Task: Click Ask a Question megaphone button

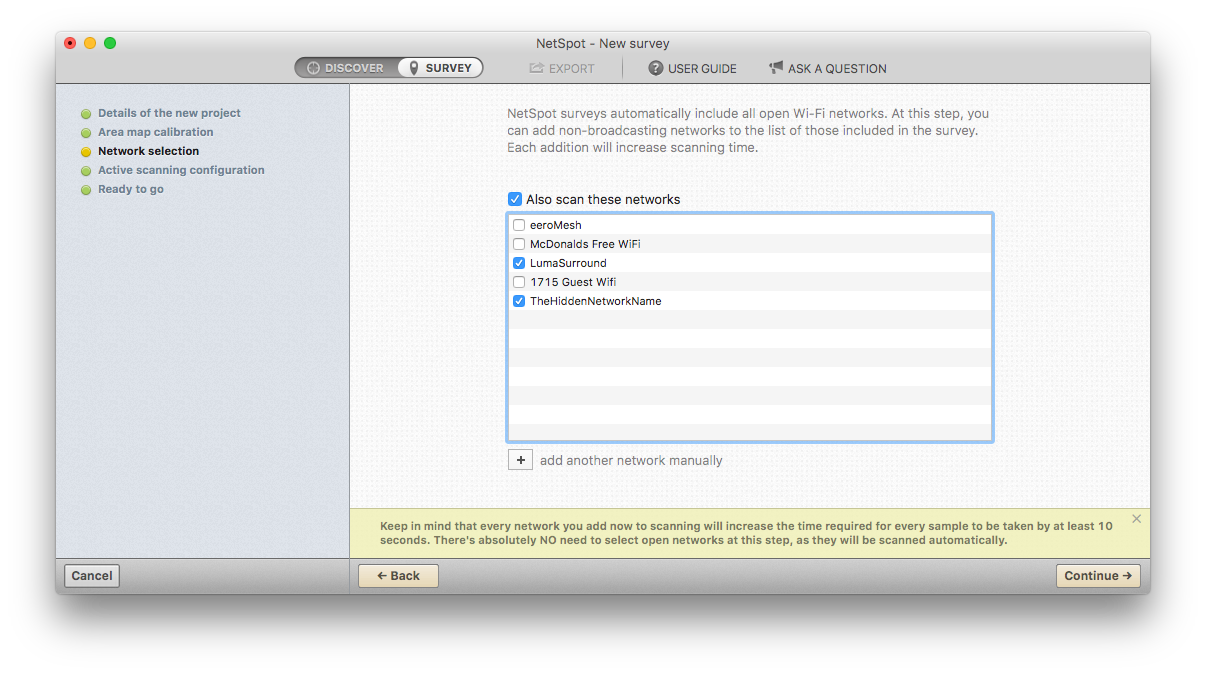Action: (827, 69)
